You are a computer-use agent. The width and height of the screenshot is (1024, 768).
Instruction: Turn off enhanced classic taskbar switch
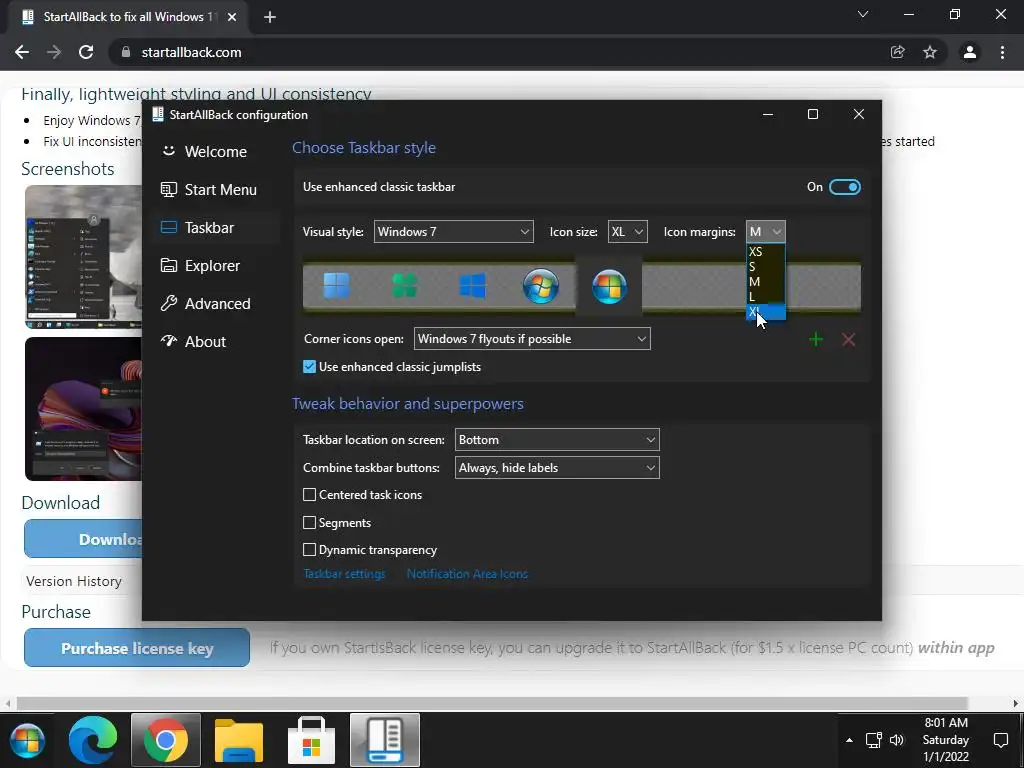tap(844, 187)
